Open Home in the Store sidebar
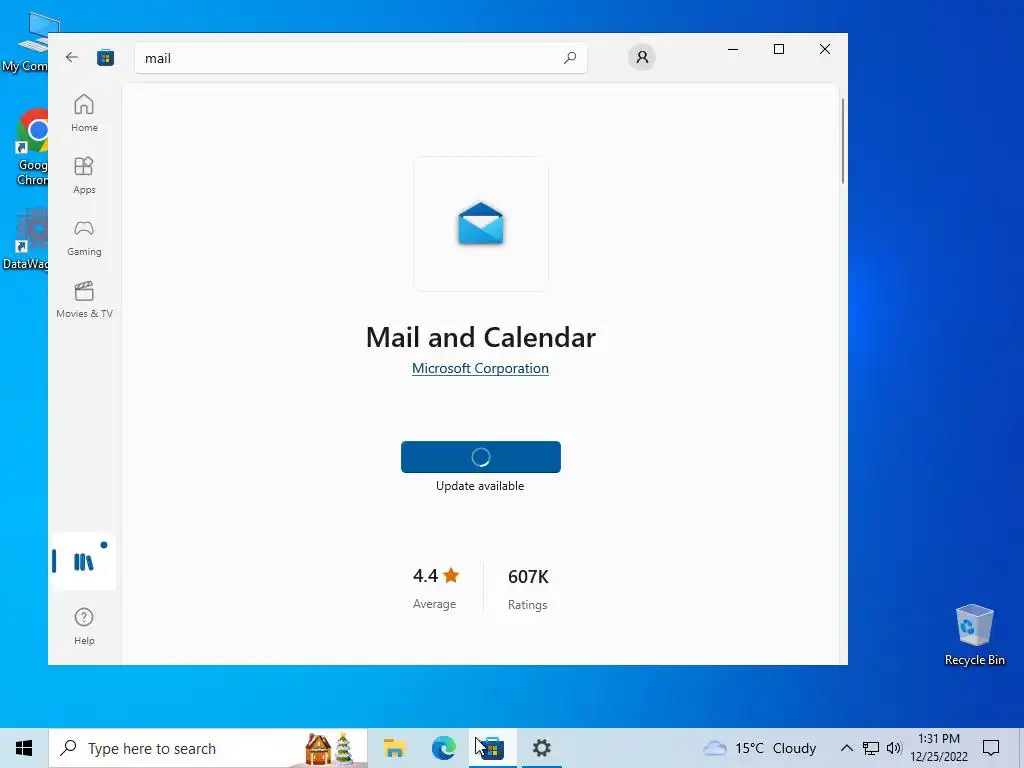This screenshot has height=768, width=1024. 84,113
